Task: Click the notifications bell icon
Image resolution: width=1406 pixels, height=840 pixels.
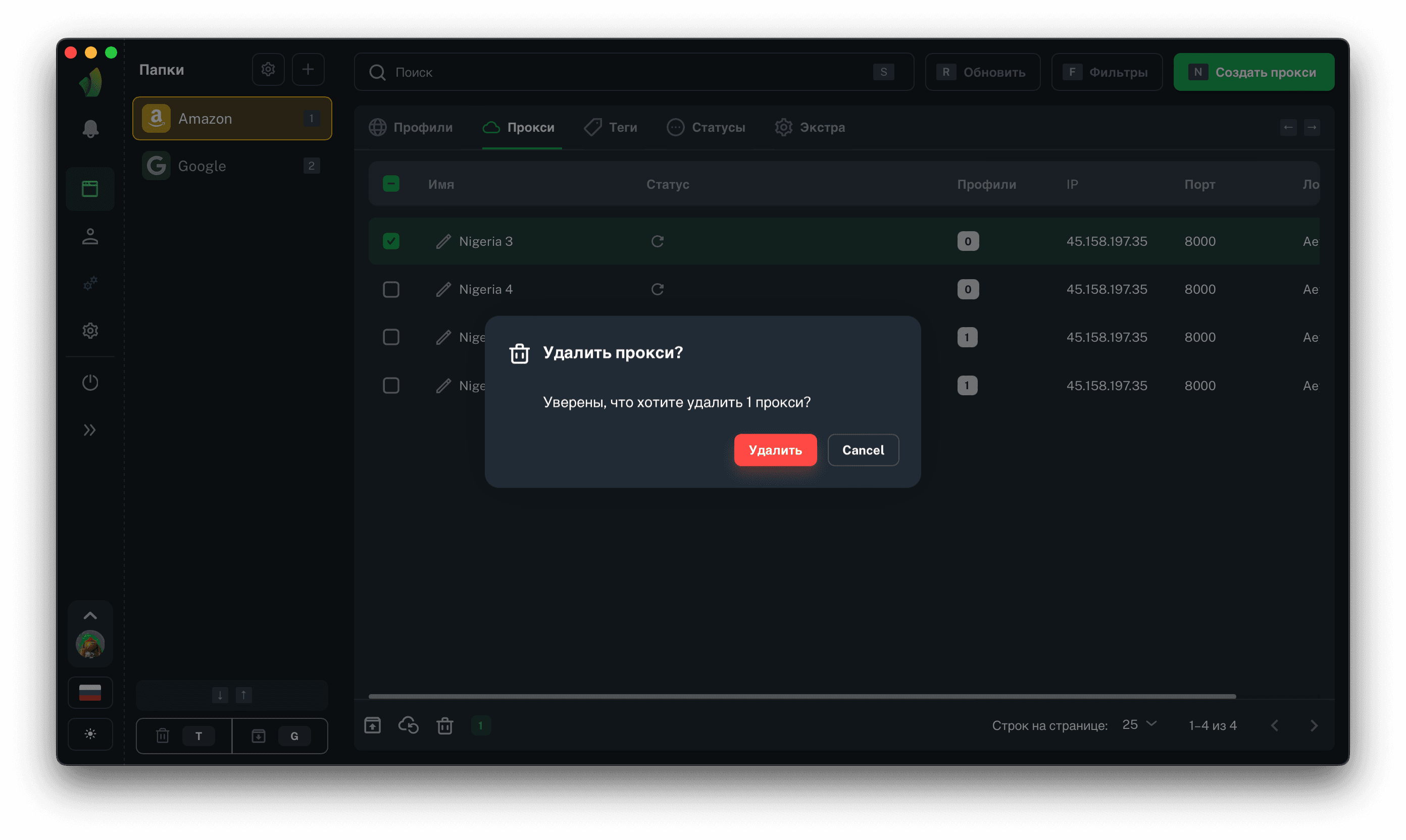Action: [90, 129]
